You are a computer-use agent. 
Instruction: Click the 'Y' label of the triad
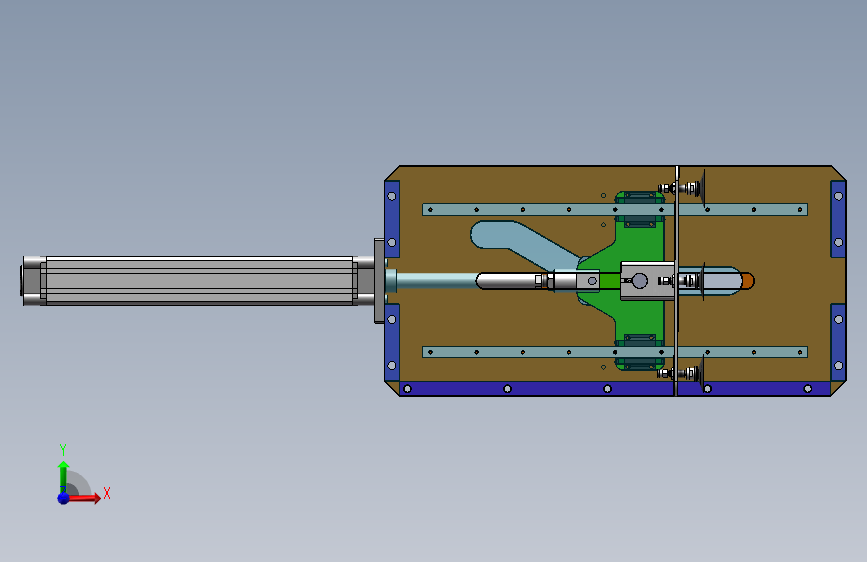tap(63, 449)
